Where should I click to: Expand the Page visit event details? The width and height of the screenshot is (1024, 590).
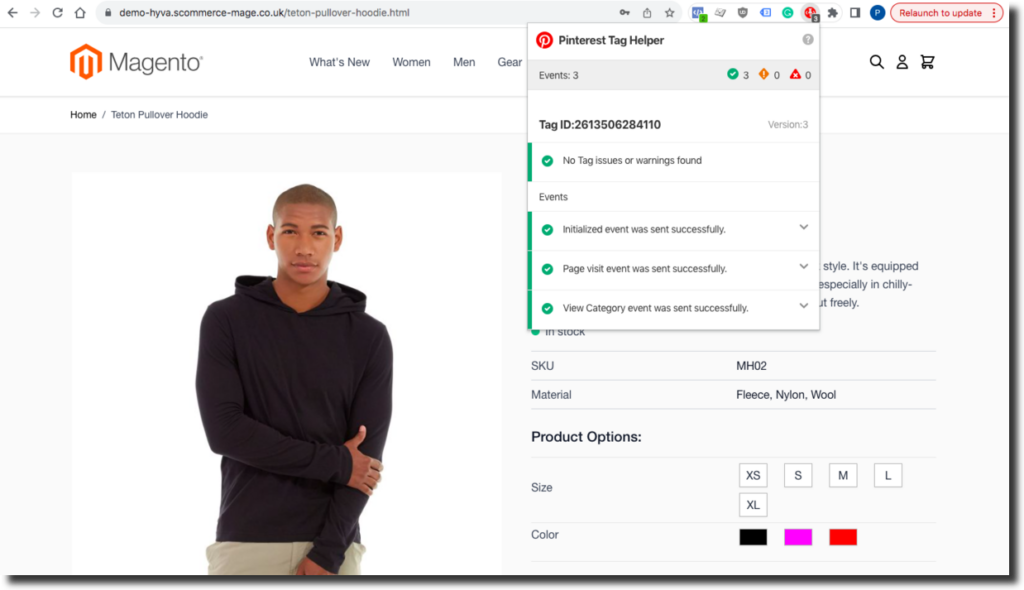click(x=804, y=267)
